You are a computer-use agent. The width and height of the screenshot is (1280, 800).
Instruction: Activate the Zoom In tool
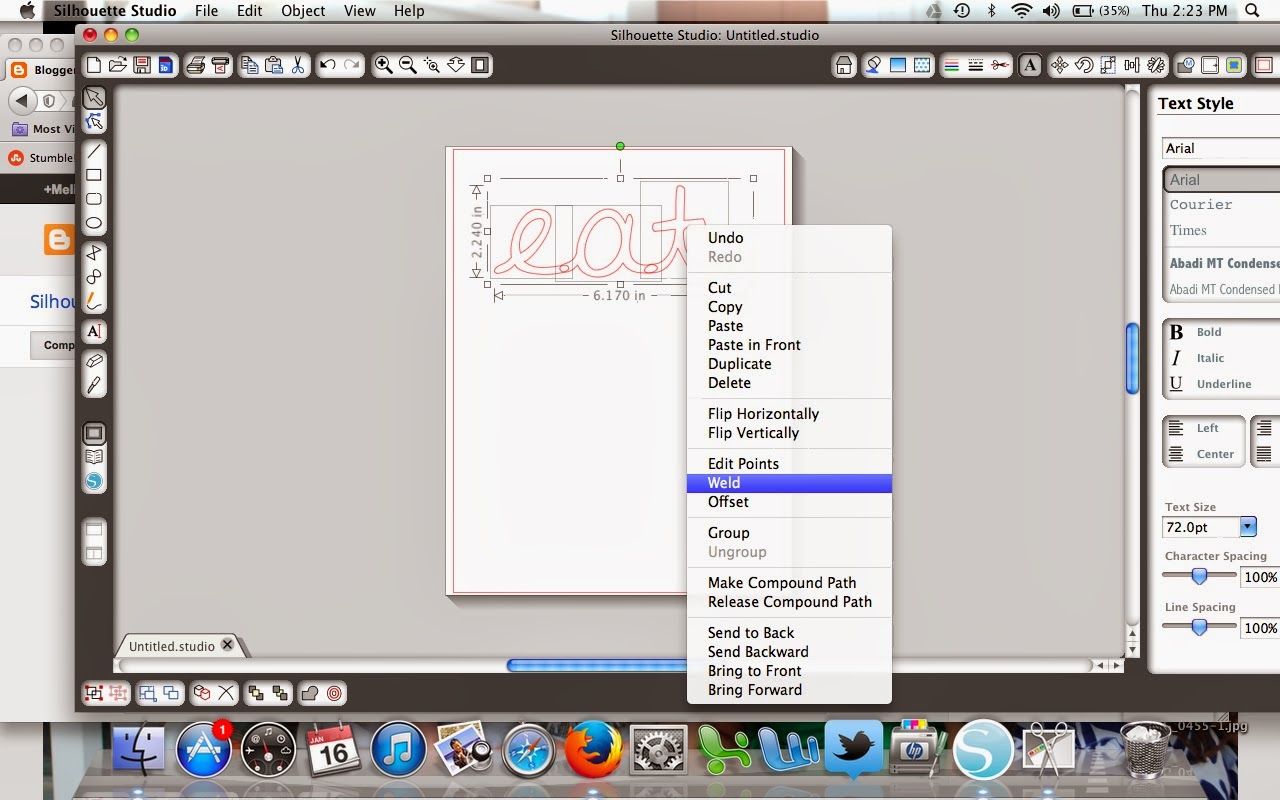pos(382,65)
